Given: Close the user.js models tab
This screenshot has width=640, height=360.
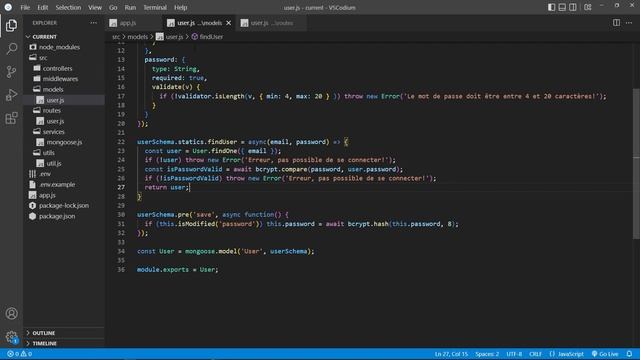Looking at the screenshot, I should click(229, 23).
